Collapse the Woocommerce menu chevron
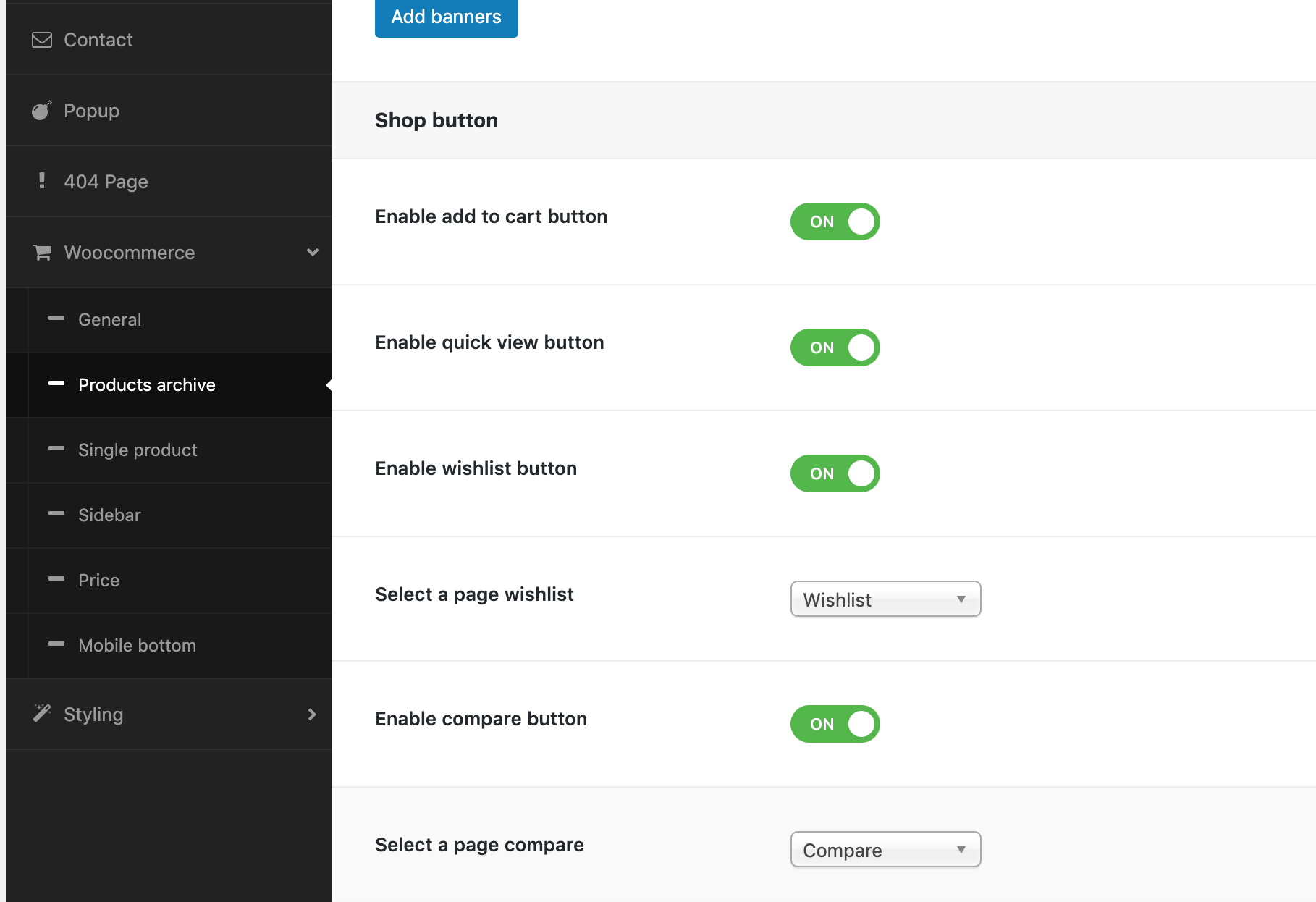This screenshot has width=1316, height=902. tap(313, 253)
